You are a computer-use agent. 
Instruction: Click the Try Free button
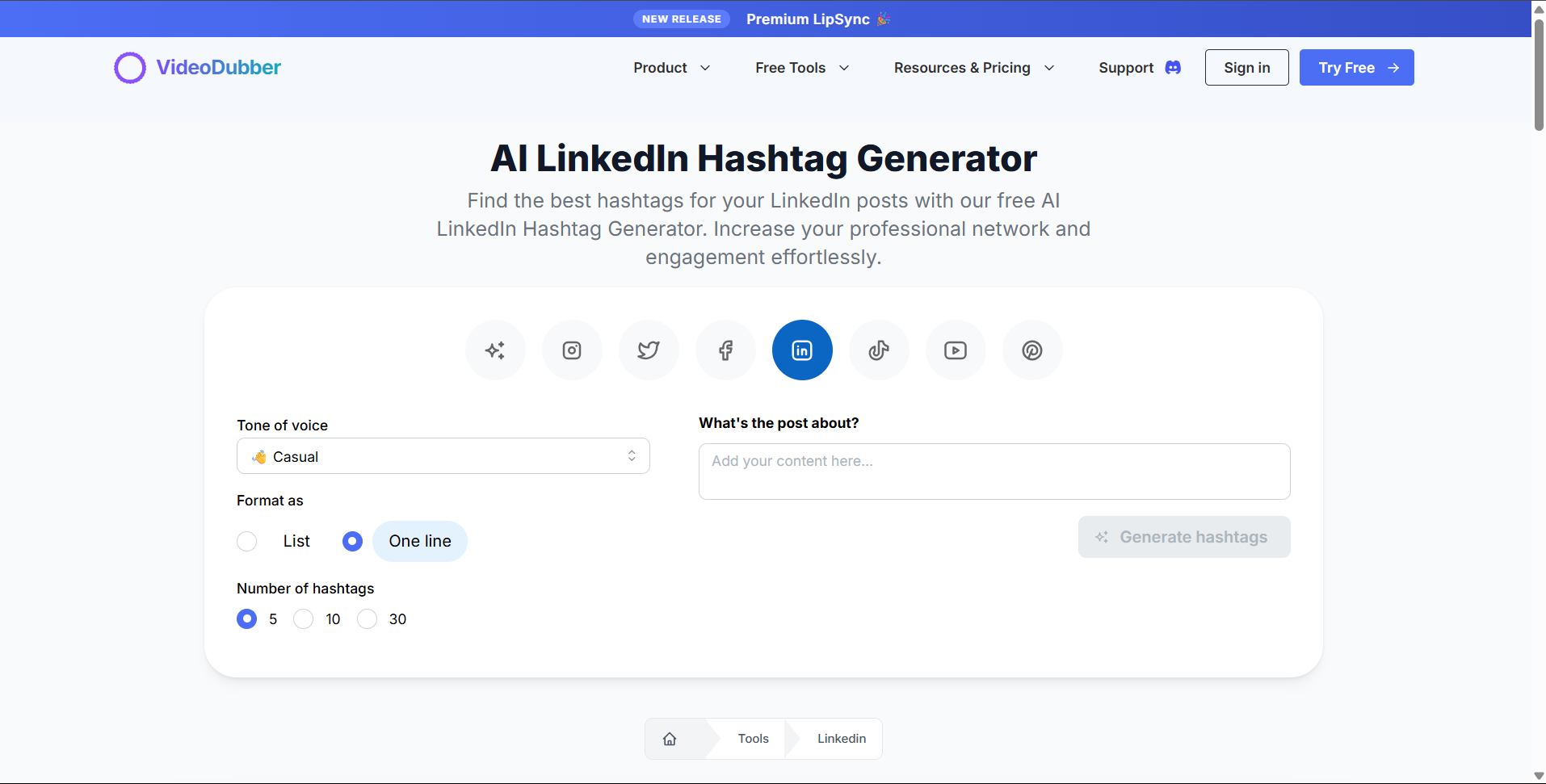pos(1356,68)
